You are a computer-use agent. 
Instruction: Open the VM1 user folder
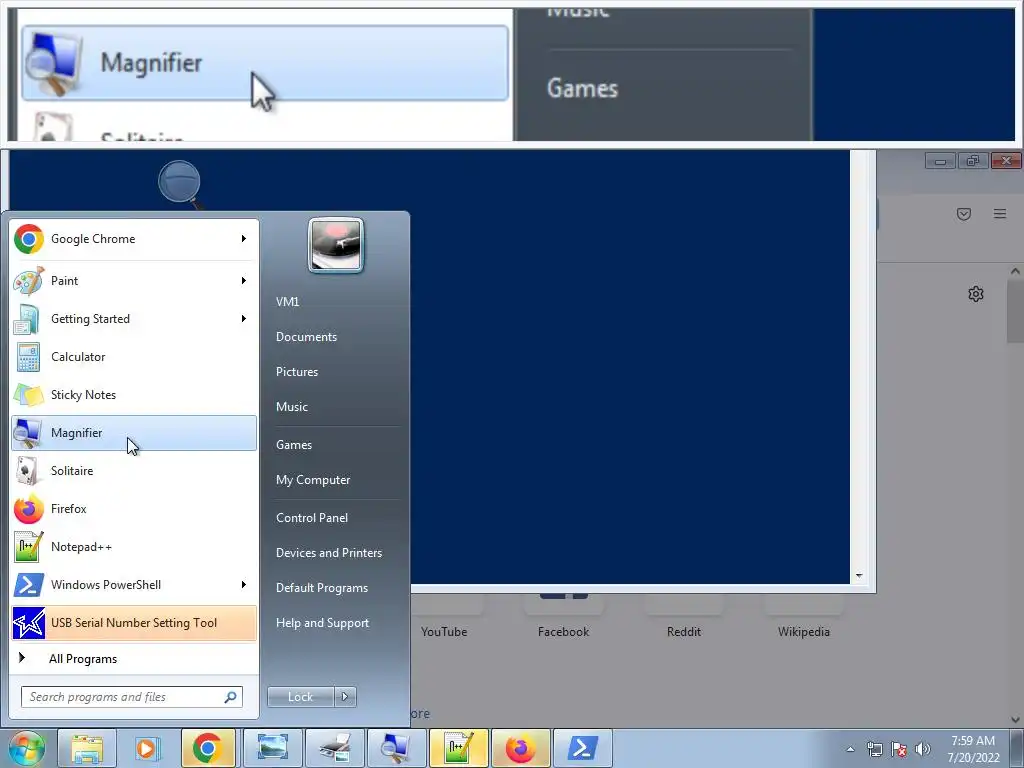coord(287,302)
